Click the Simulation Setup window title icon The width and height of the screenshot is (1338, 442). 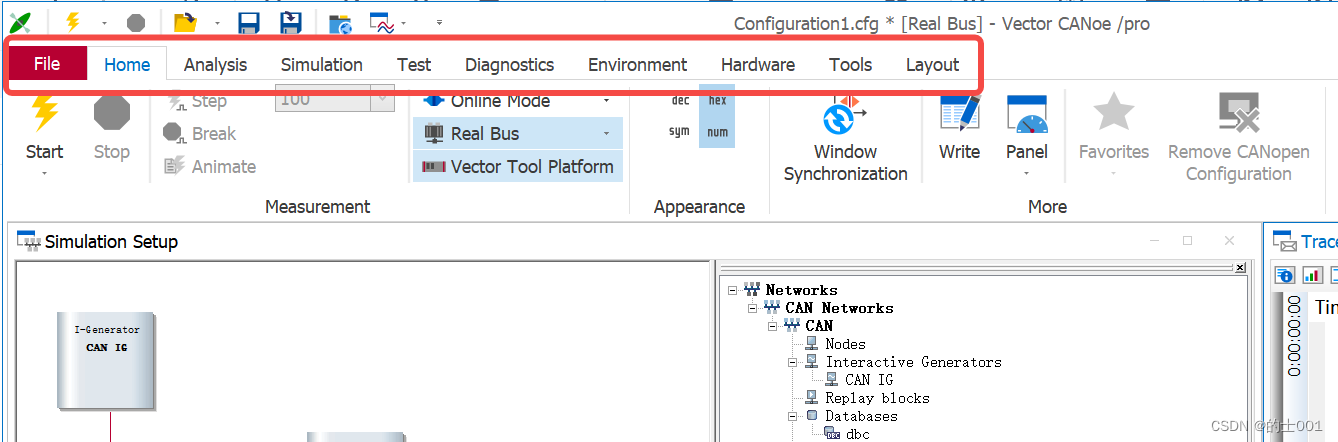[28, 241]
